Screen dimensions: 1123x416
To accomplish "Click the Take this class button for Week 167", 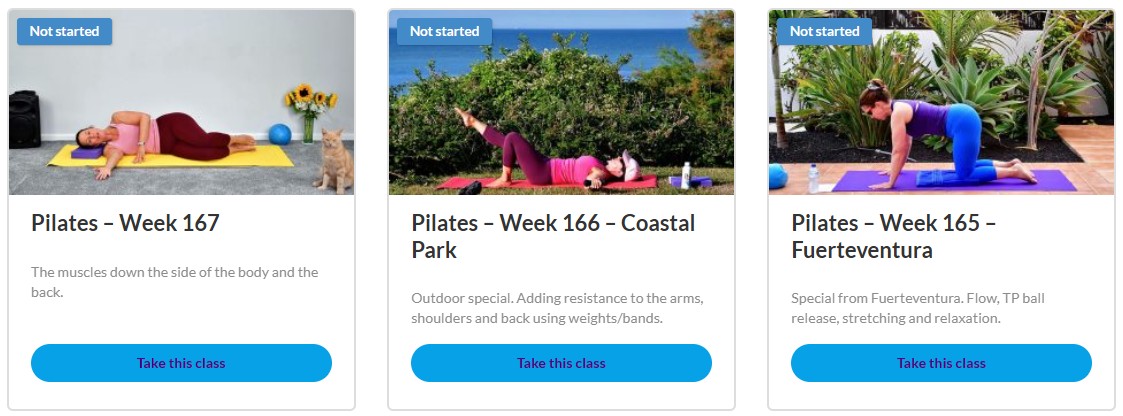I will coord(181,363).
